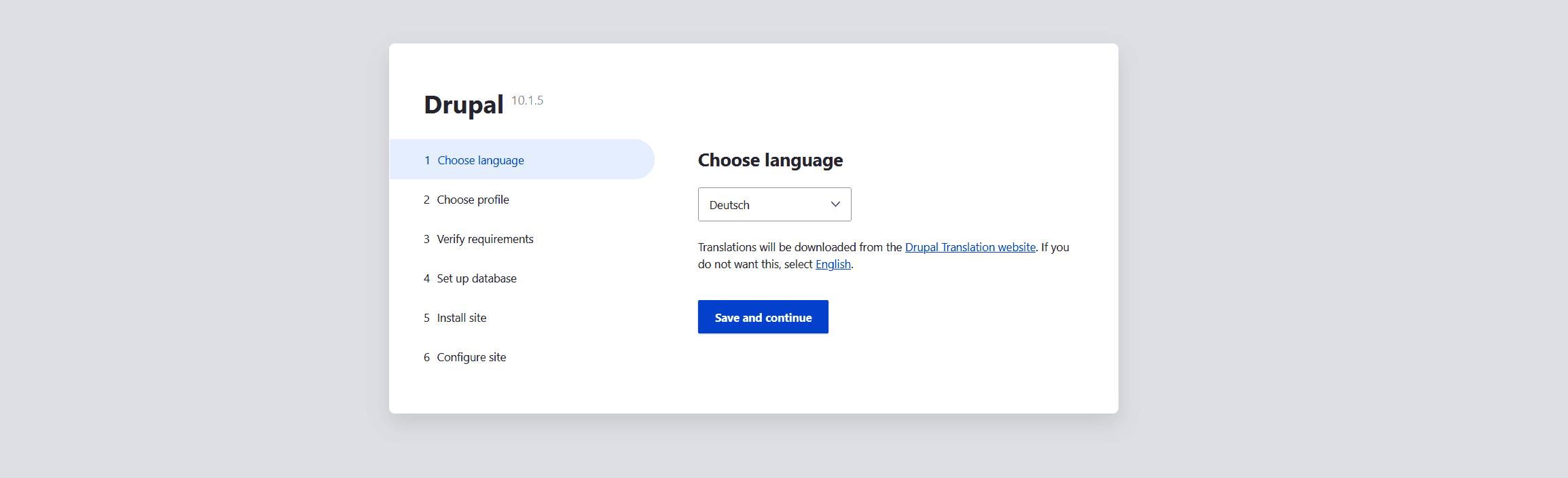
Task: Click the Save and continue button
Action: tap(763, 317)
